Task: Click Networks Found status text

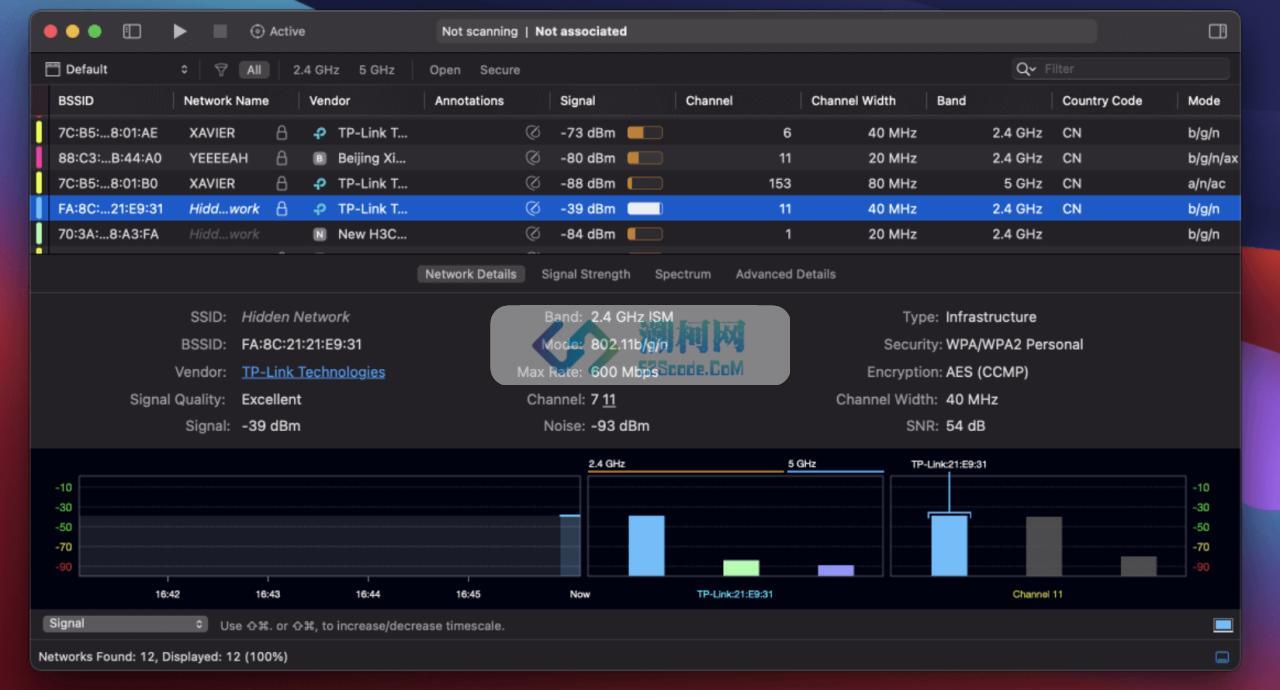Action: click(x=163, y=657)
